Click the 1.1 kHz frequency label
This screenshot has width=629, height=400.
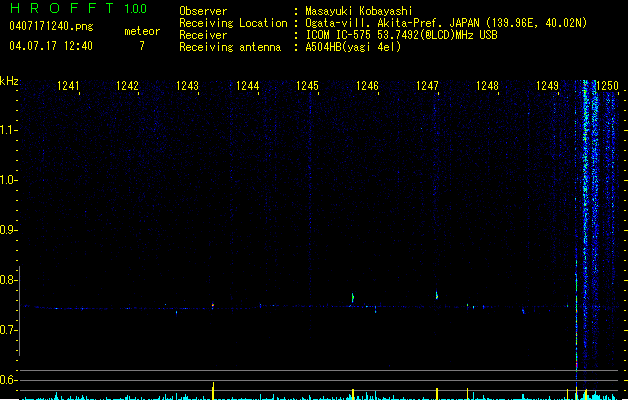tap(8, 130)
